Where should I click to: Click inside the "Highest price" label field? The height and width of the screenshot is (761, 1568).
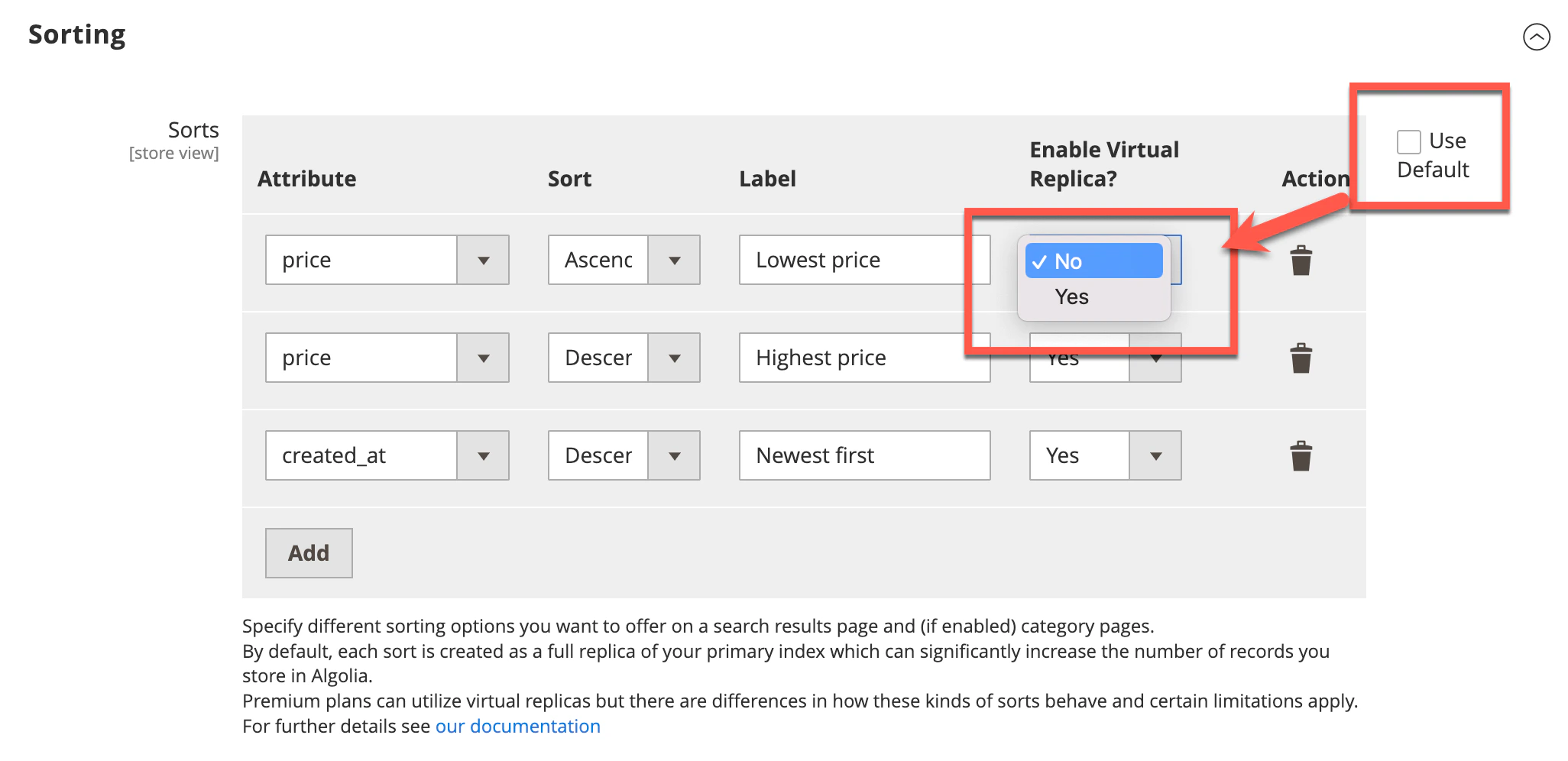pyautogui.click(x=863, y=358)
